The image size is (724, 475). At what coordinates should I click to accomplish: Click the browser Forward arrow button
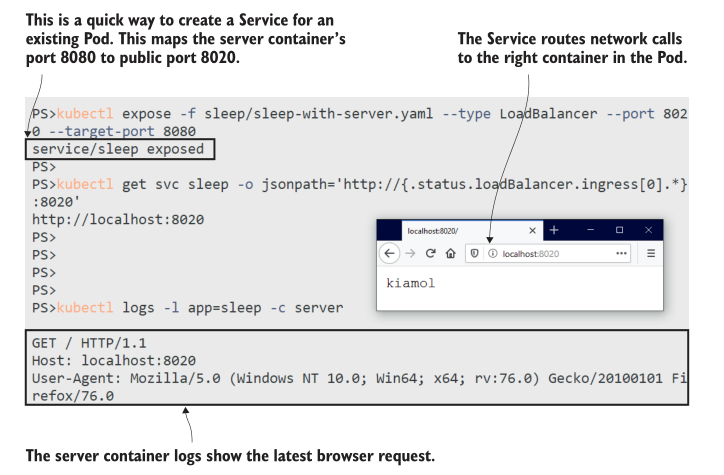coord(410,255)
